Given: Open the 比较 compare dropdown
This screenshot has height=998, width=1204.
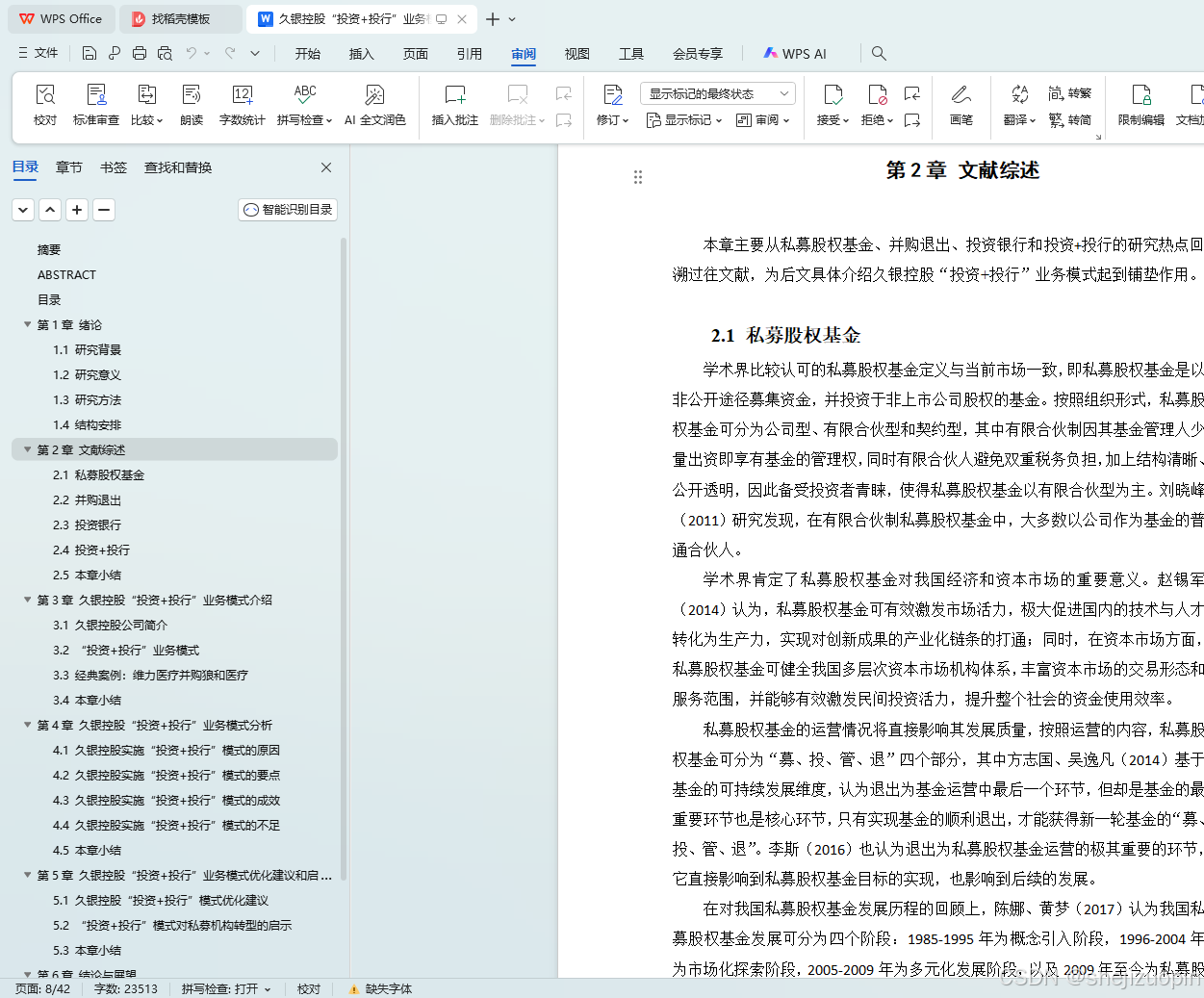Looking at the screenshot, I should 147,120.
